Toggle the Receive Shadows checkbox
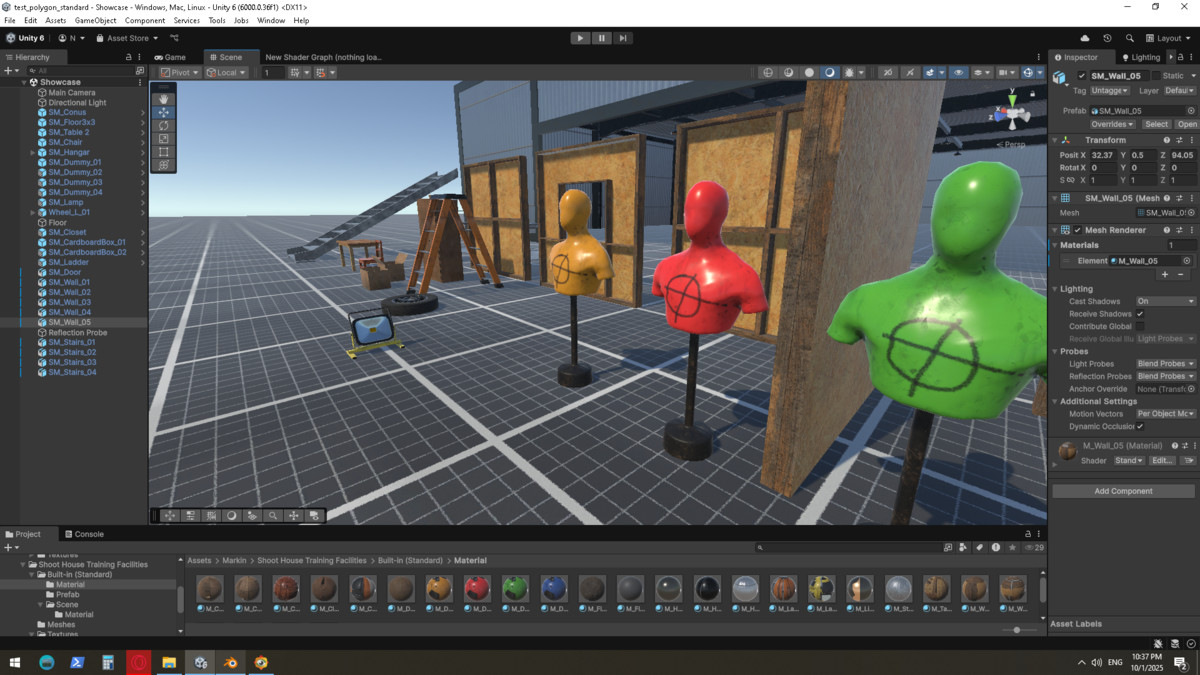The width and height of the screenshot is (1200, 675). (x=1140, y=314)
